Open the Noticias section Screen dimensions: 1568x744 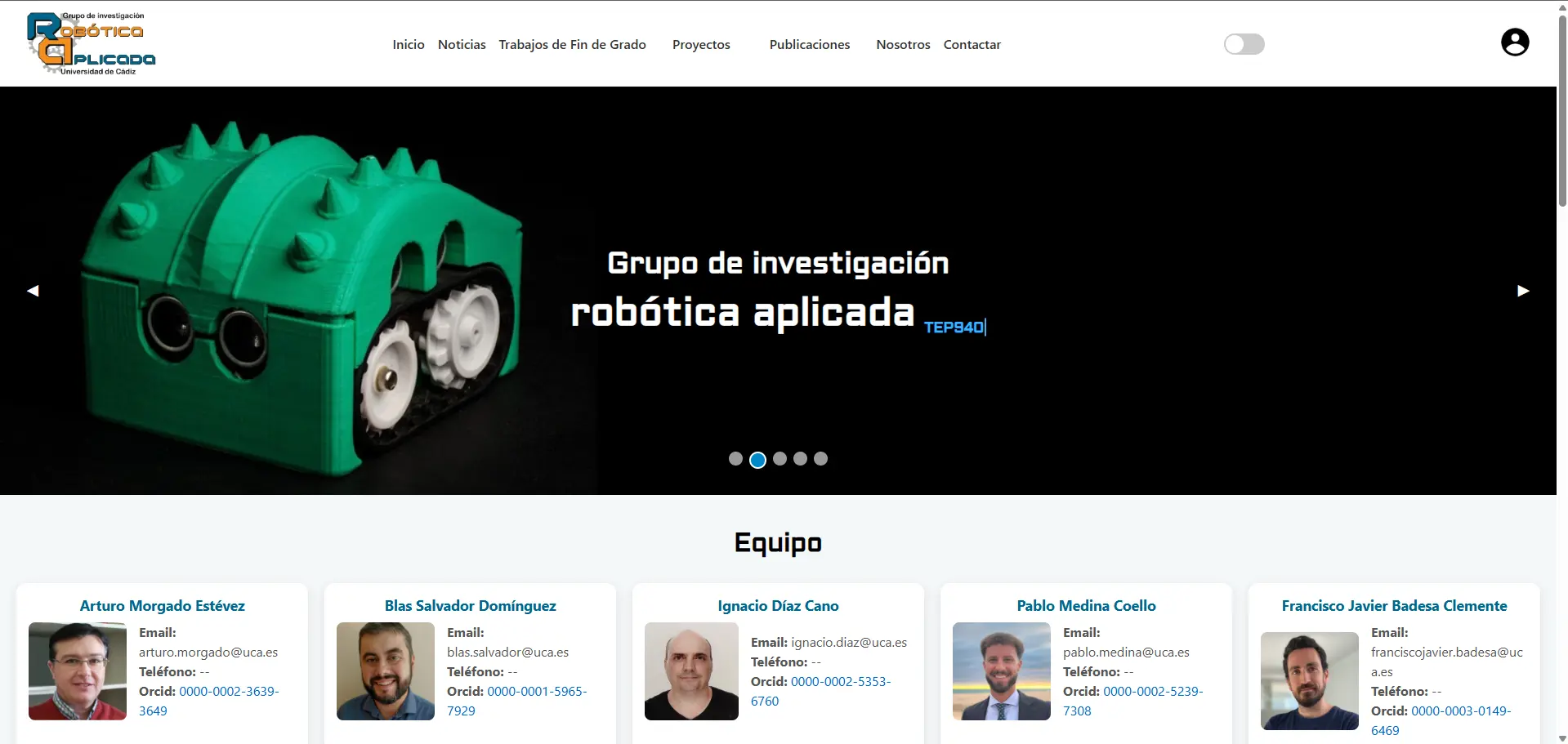tap(461, 45)
